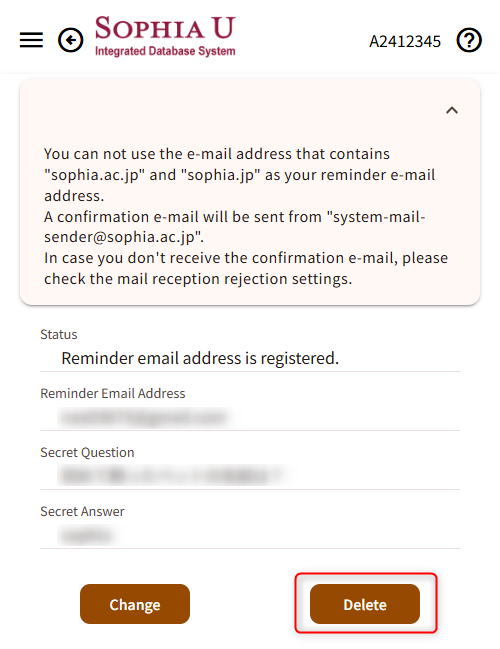The image size is (500, 649).
Task: Click the 'Reminder Email Address' label
Action: 113,393
